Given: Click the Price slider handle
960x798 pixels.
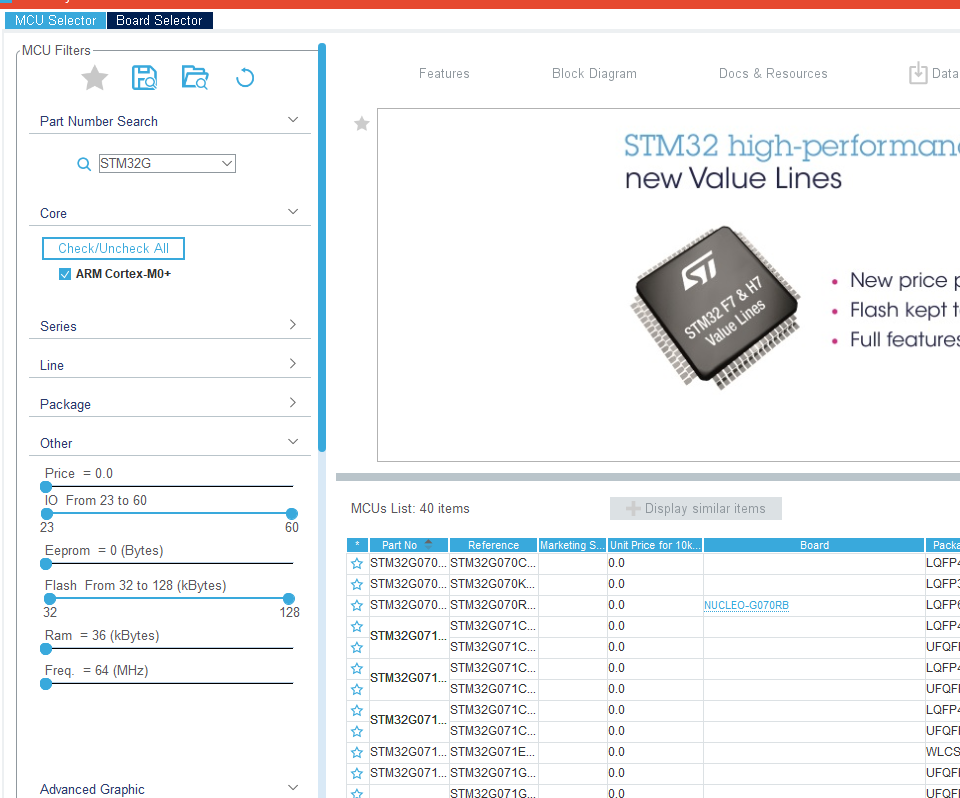Looking at the screenshot, I should [46, 487].
